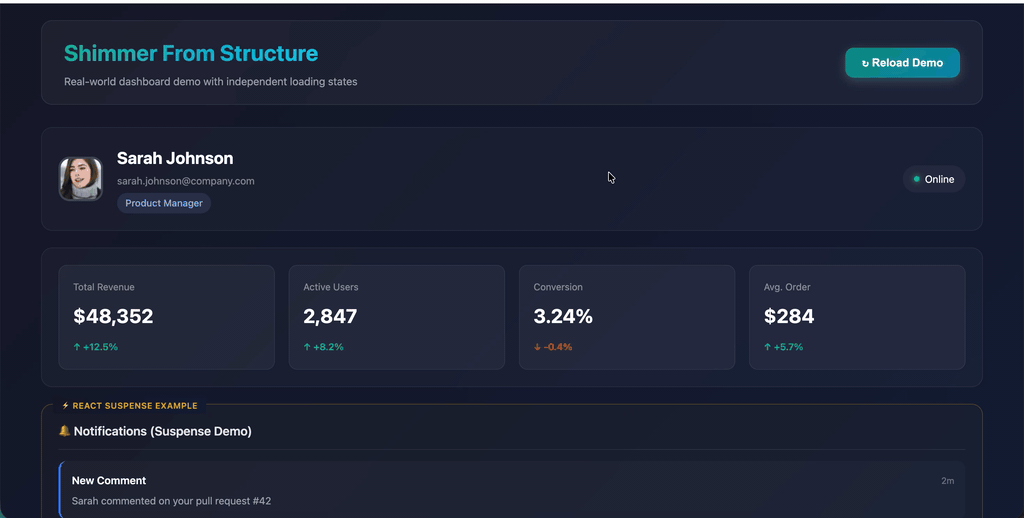Click the Product Manager role tag

tap(164, 203)
